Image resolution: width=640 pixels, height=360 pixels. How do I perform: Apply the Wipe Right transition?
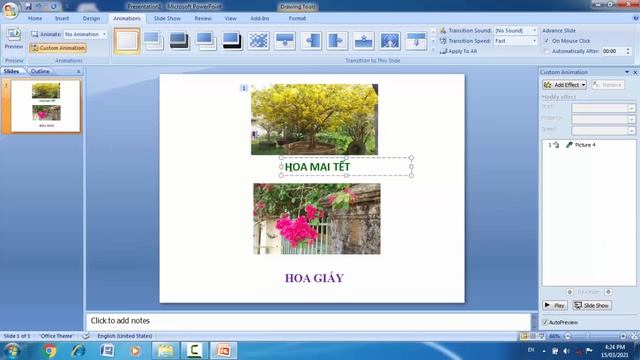[x=337, y=41]
